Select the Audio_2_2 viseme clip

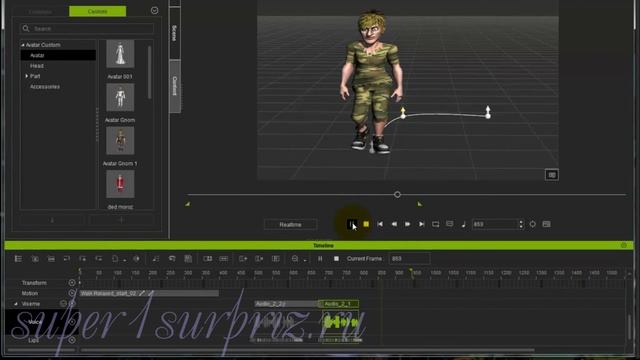(x=286, y=304)
